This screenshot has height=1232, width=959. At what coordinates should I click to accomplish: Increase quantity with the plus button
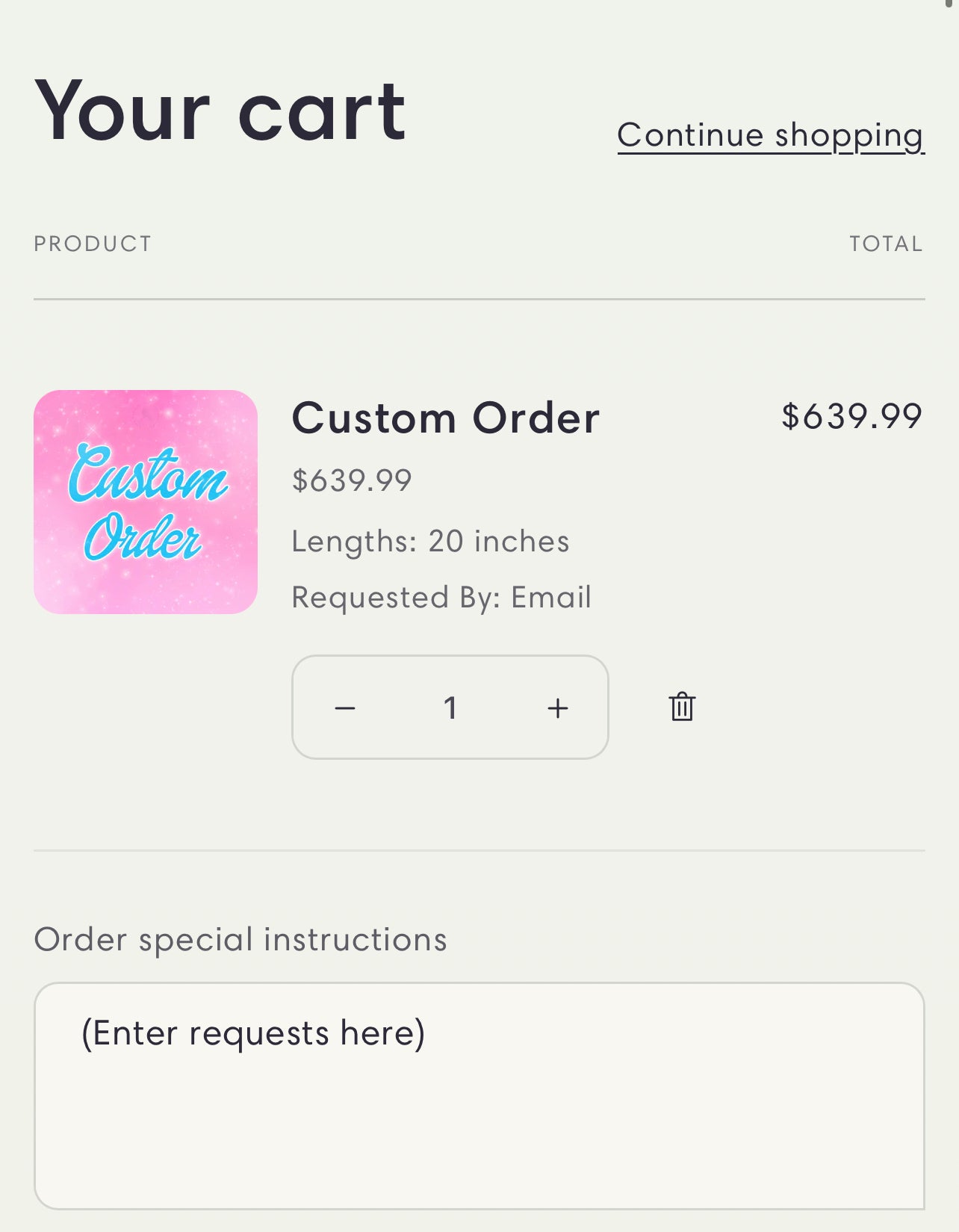click(x=558, y=708)
